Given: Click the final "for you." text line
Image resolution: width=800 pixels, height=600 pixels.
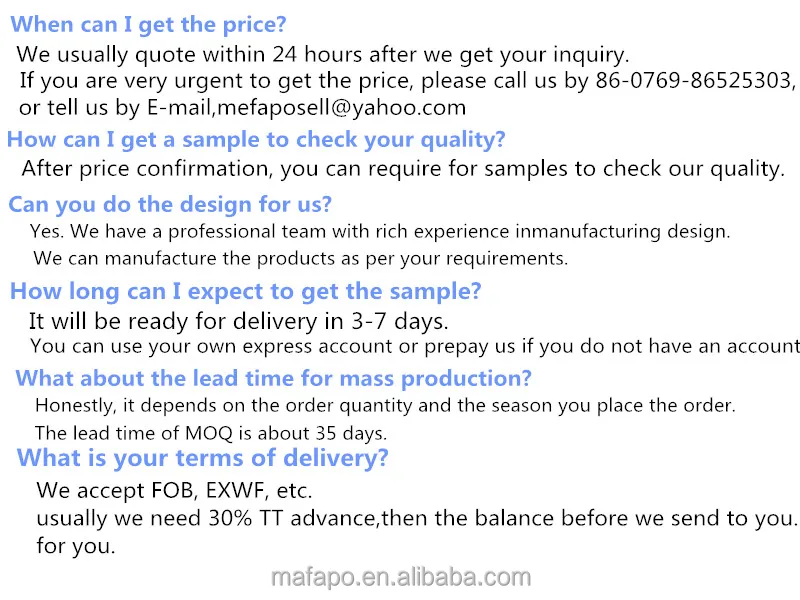Looking at the screenshot, I should [x=76, y=547].
